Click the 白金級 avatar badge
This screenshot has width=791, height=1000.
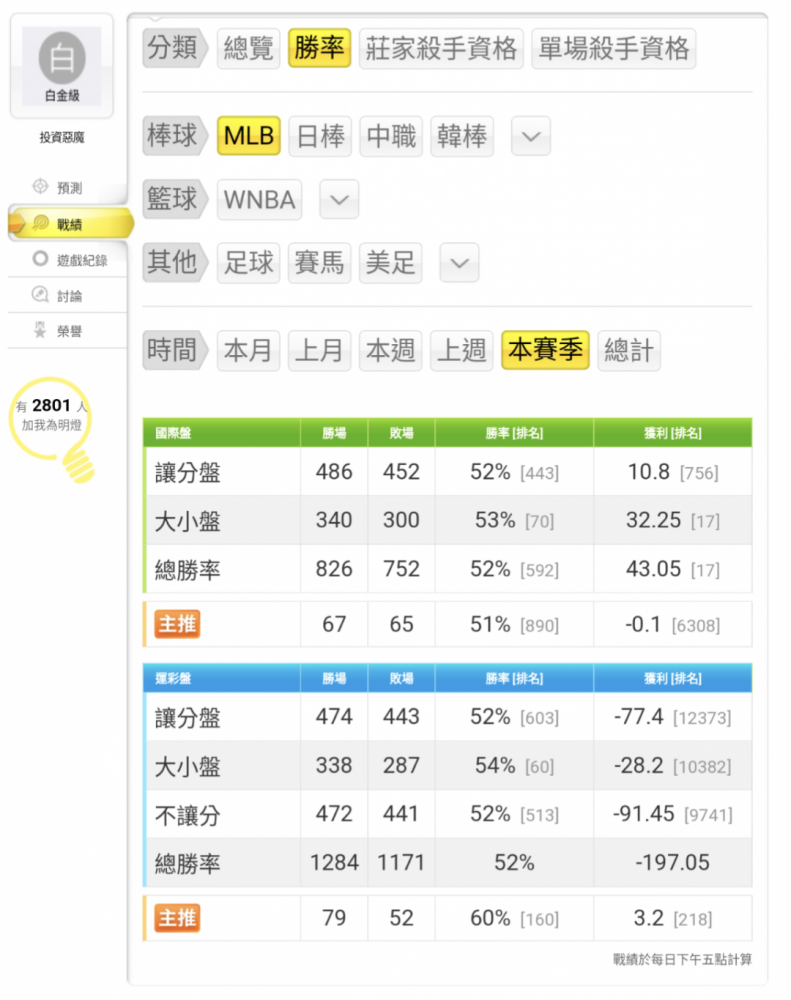click(62, 66)
